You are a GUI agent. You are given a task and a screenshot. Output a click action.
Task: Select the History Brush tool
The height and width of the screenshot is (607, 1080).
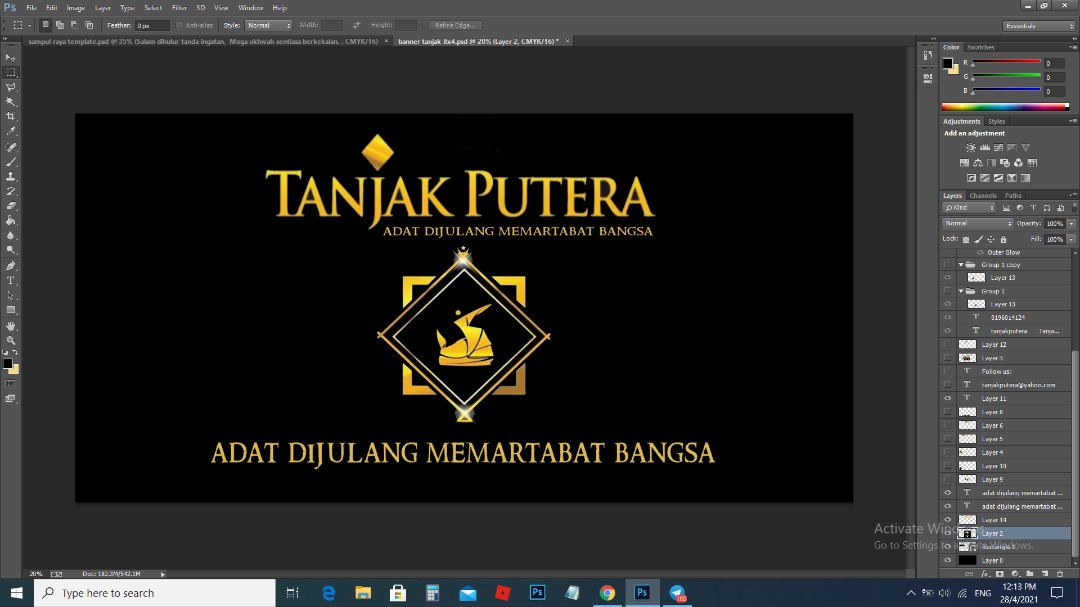[10, 192]
